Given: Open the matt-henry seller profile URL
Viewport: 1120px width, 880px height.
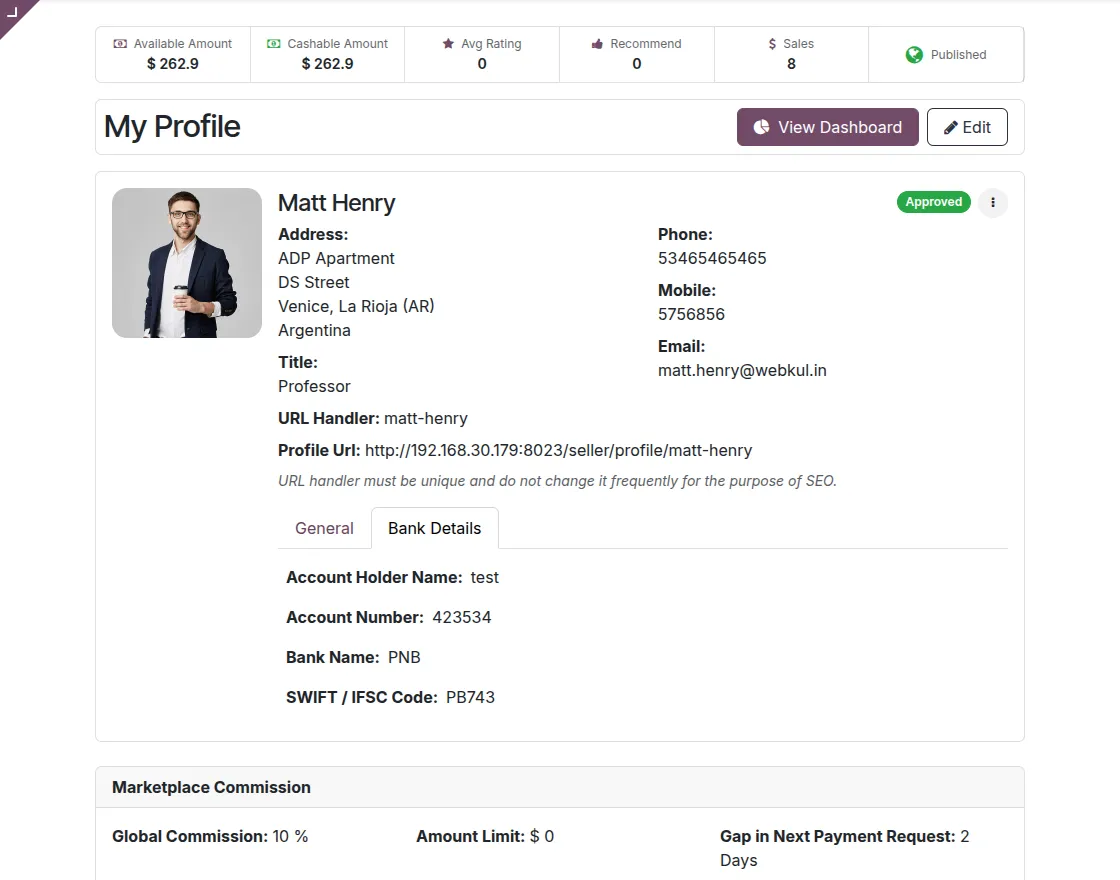Looking at the screenshot, I should click(x=558, y=450).
